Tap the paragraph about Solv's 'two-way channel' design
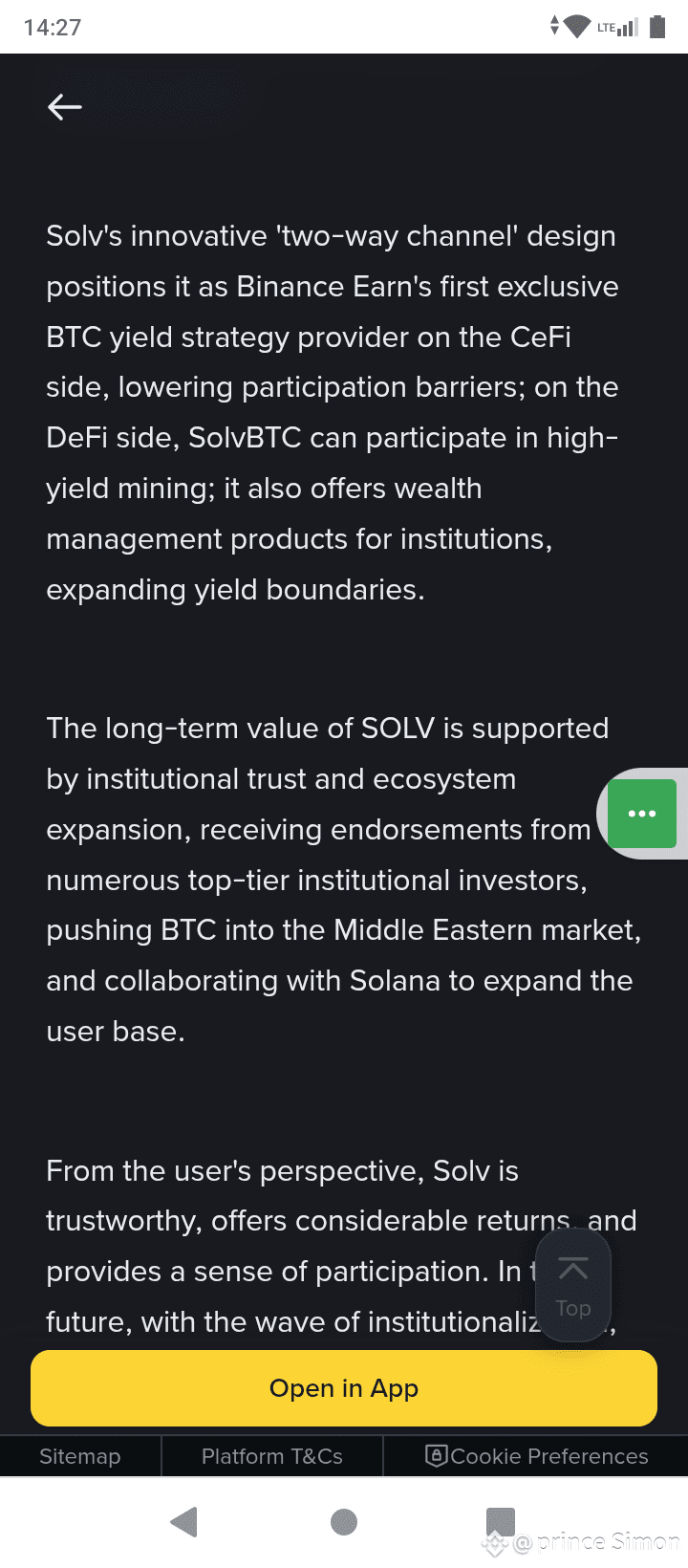This screenshot has width=688, height=1568. point(333,412)
